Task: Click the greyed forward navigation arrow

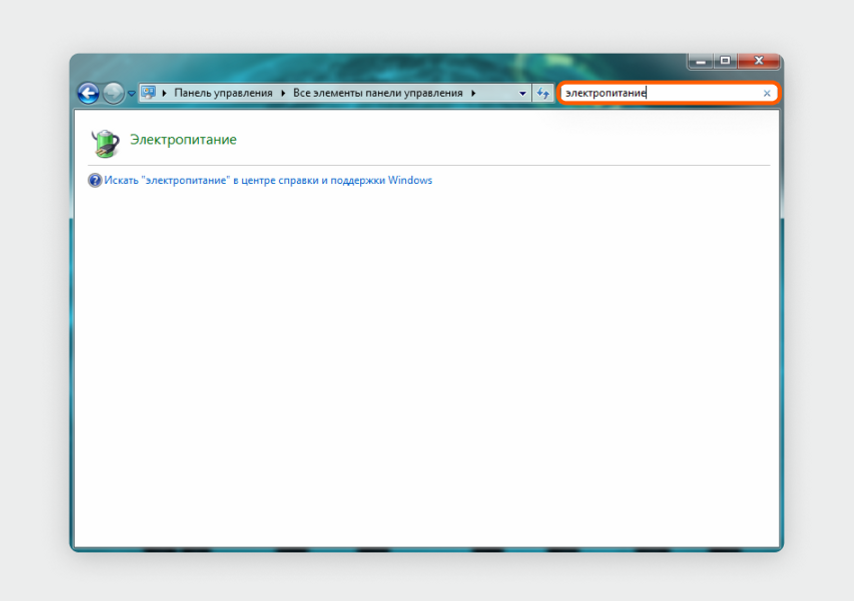Action: coord(113,93)
